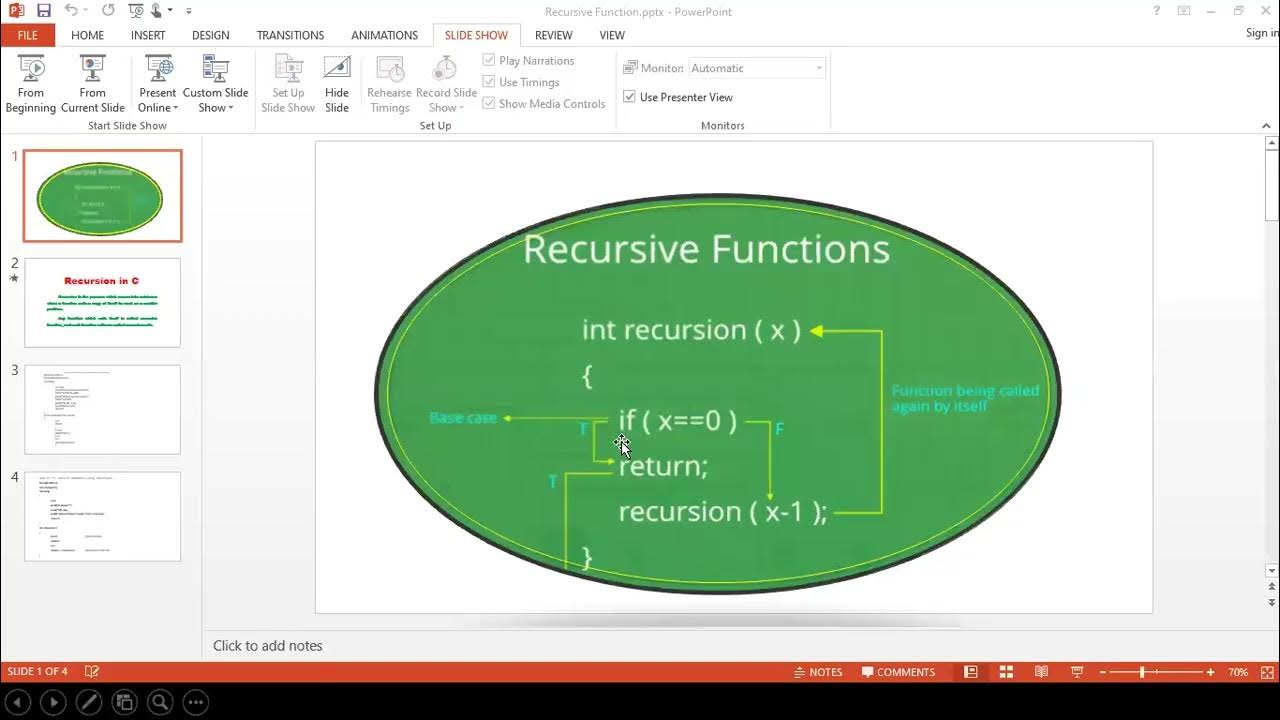Switch to Normal view in status bar

(970, 672)
